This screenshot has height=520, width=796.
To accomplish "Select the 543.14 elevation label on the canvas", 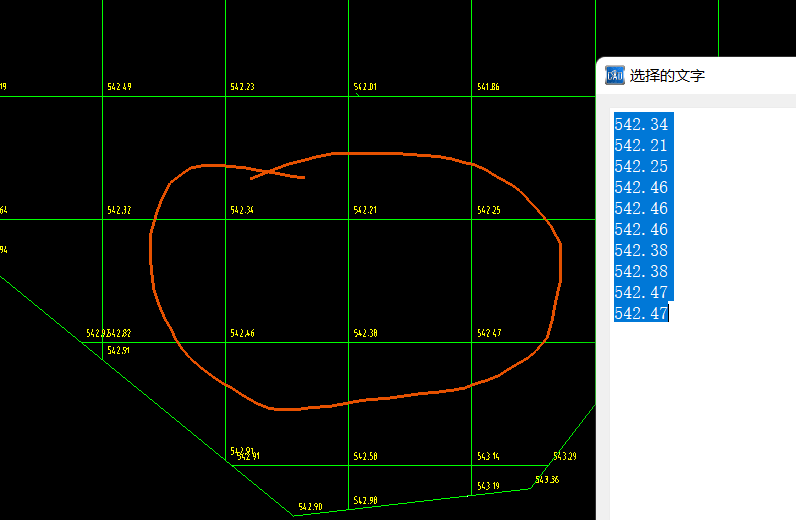I will click(x=488, y=457).
